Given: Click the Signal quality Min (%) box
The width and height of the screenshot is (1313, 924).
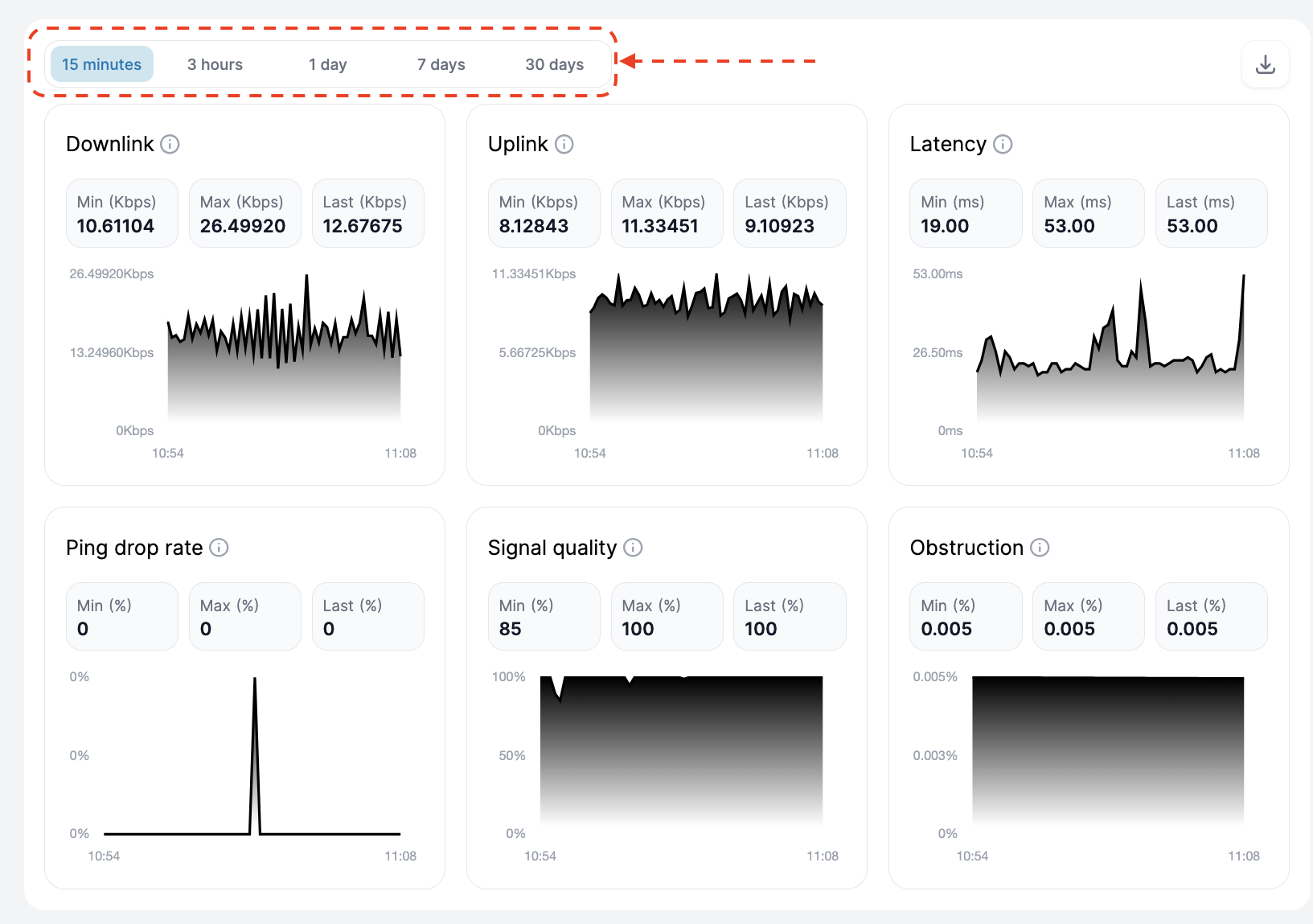Looking at the screenshot, I should pyautogui.click(x=544, y=617).
